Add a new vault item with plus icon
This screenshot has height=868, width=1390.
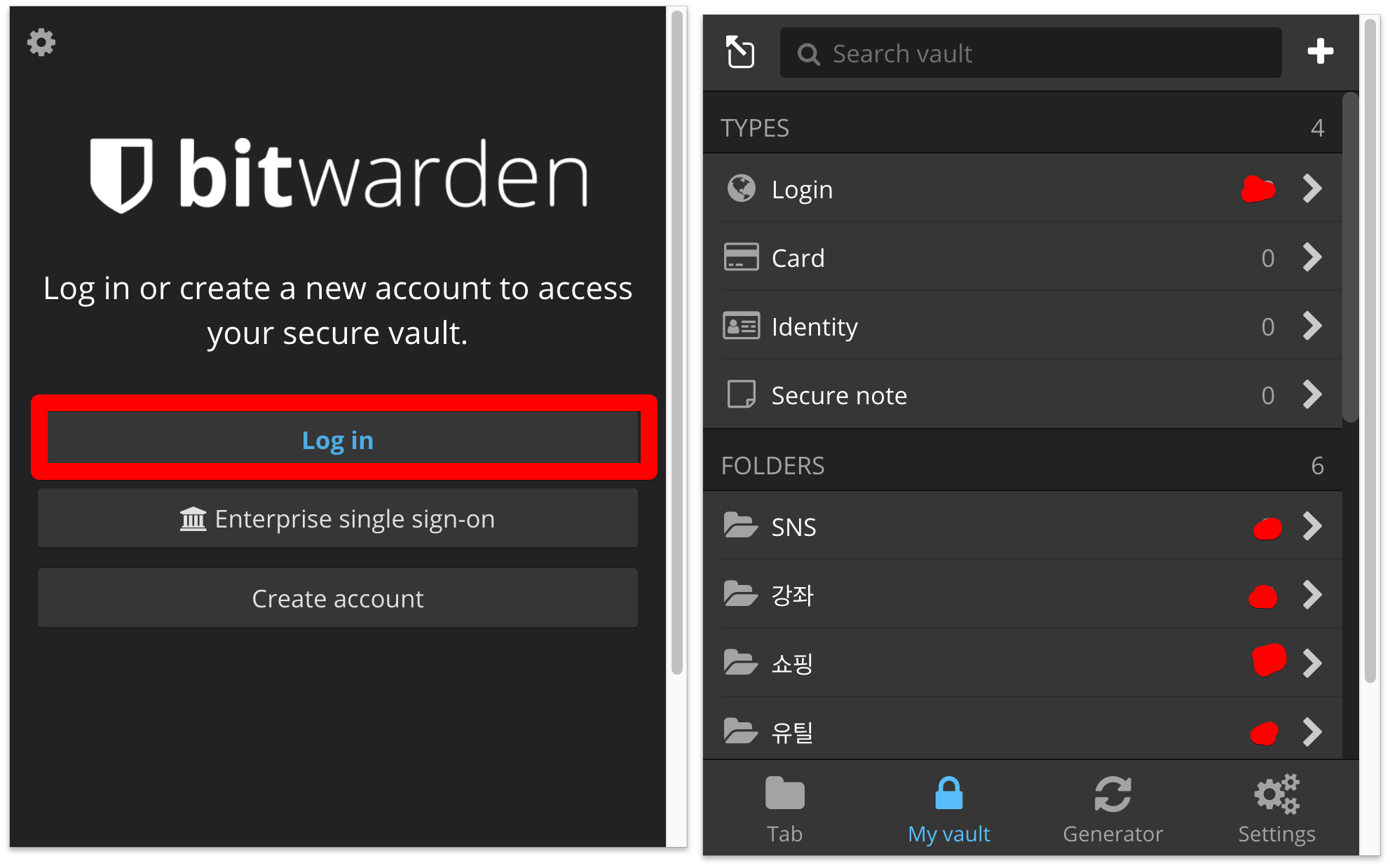coord(1320,51)
